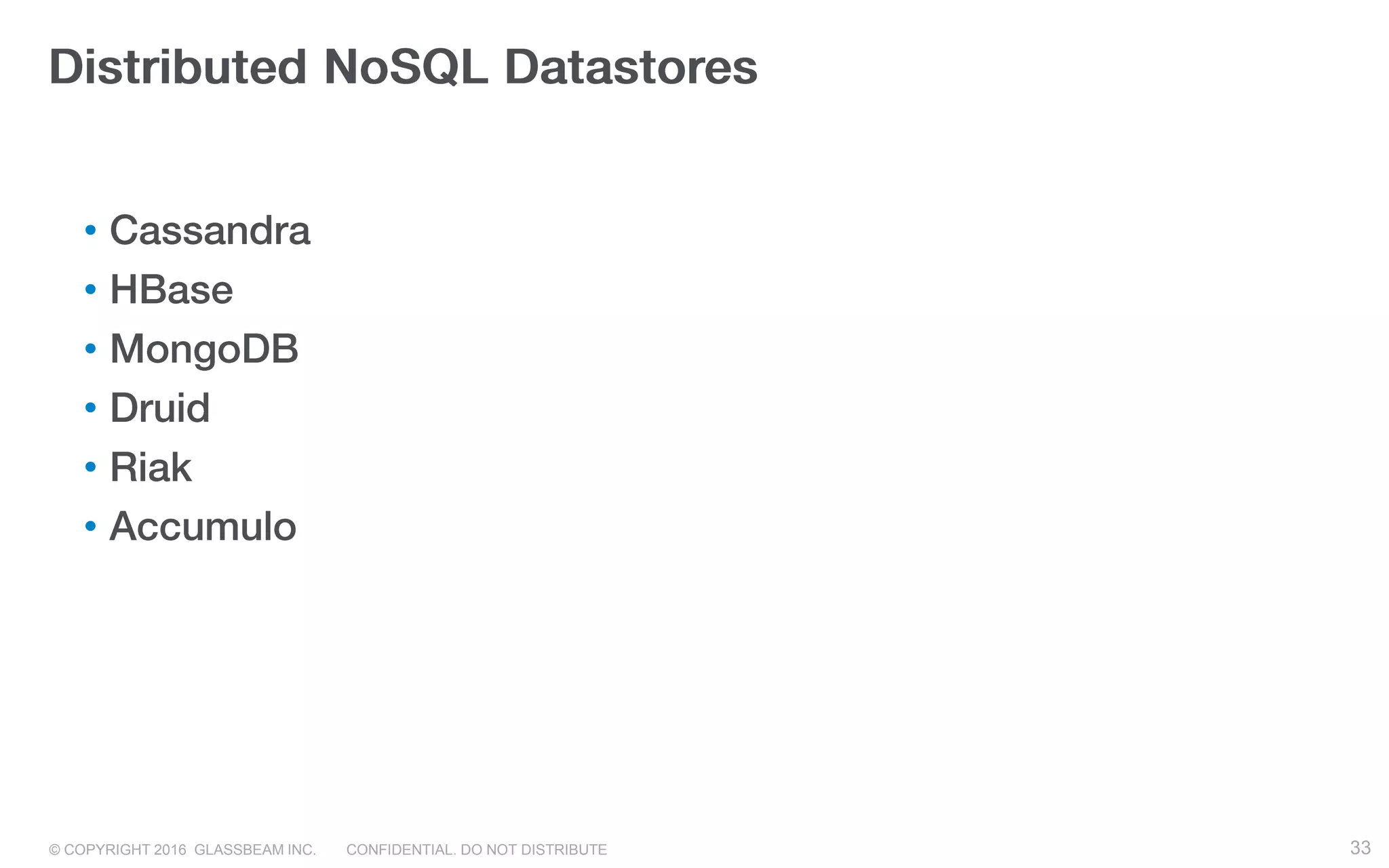Click the Confidential Do Not Distribute footer text
This screenshot has height=868, width=1389.
click(476, 850)
